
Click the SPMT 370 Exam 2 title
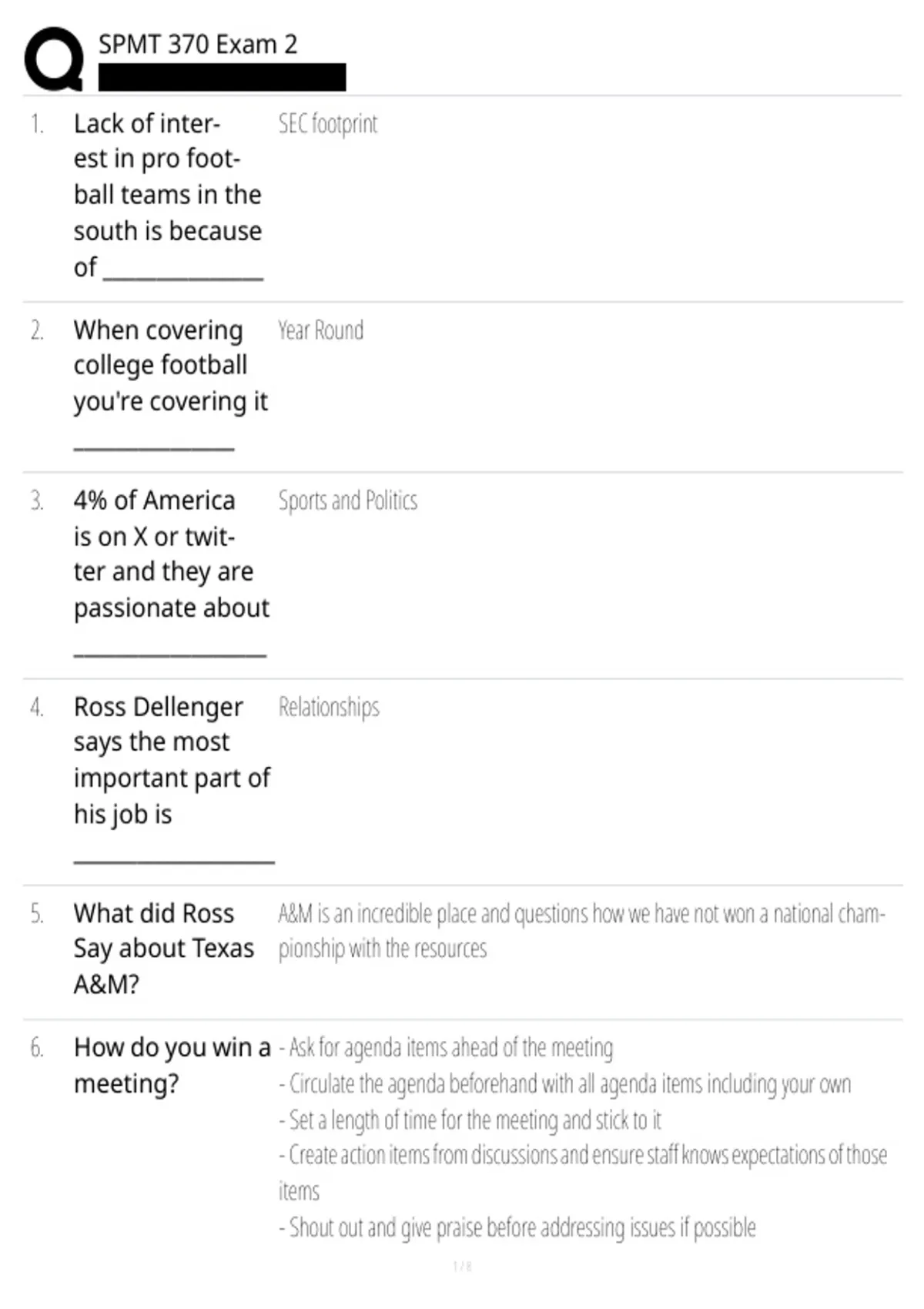tap(198, 45)
